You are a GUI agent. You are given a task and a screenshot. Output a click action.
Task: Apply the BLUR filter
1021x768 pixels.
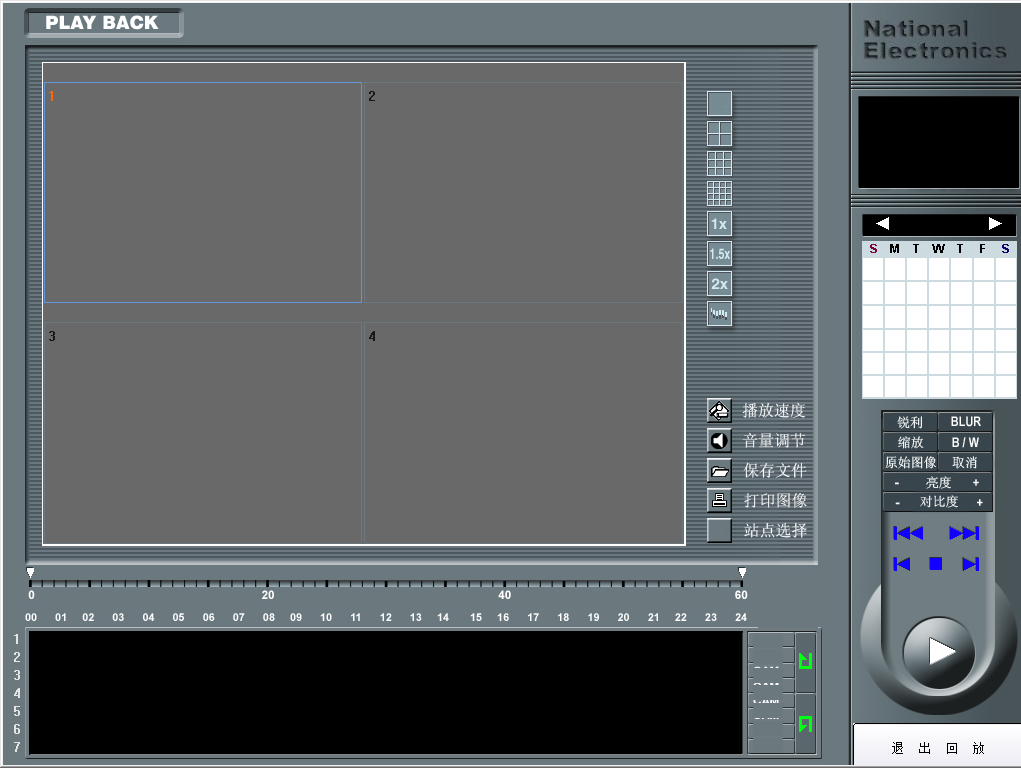click(965, 422)
